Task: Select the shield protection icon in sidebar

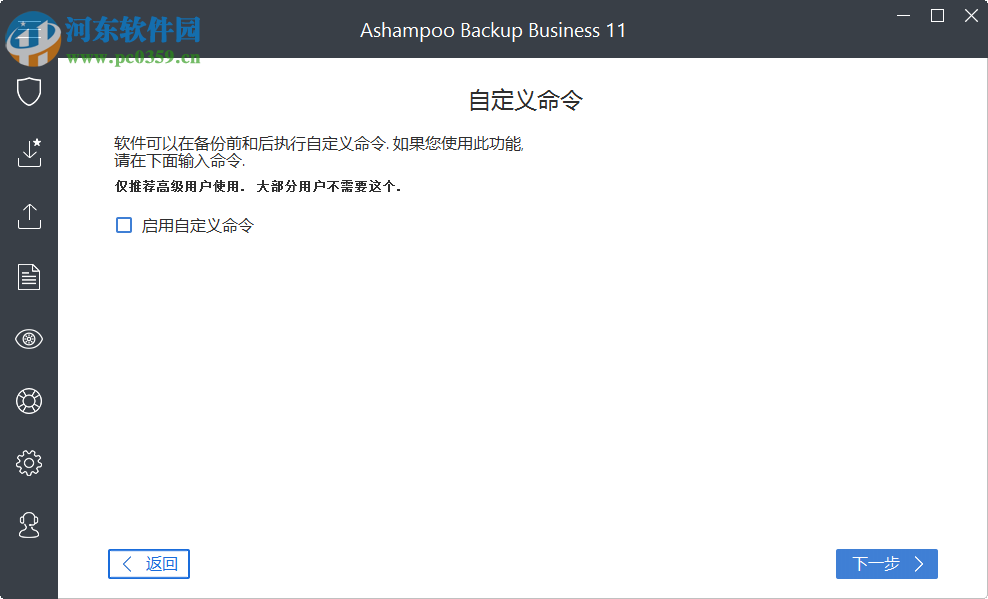Action: click(29, 91)
